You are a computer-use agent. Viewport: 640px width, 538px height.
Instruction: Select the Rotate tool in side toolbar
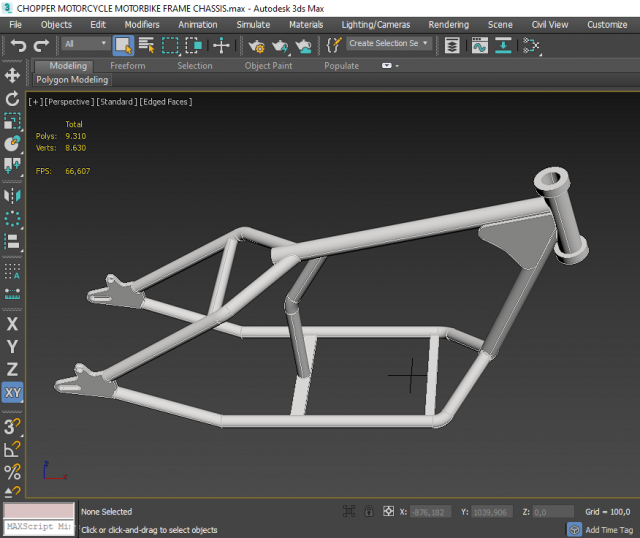click(12, 98)
